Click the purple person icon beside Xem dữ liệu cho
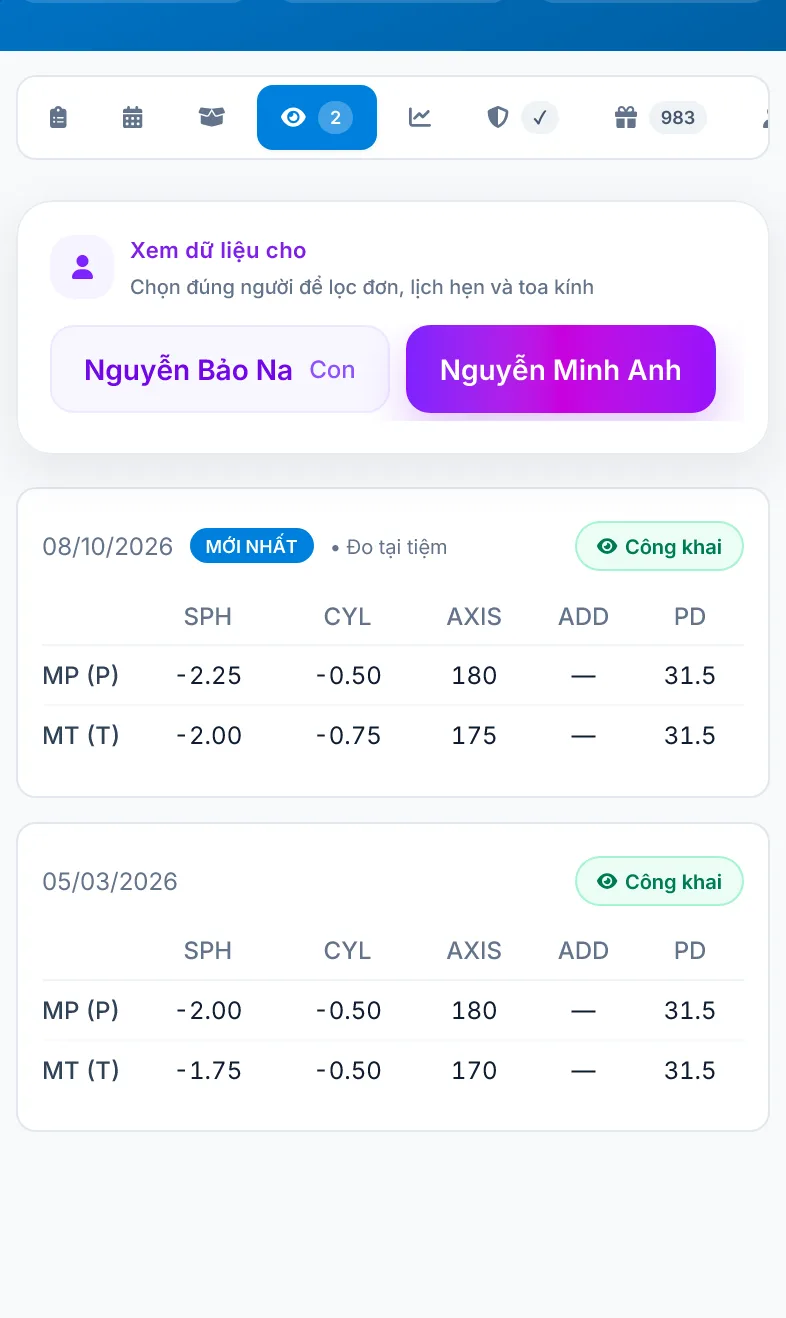786x1318 pixels. (x=82, y=267)
